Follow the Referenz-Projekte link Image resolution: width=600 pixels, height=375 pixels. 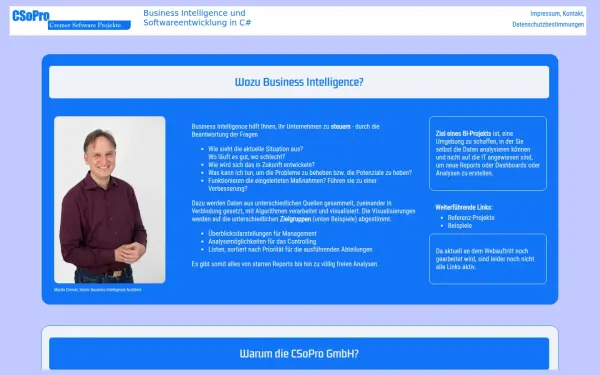pos(471,218)
